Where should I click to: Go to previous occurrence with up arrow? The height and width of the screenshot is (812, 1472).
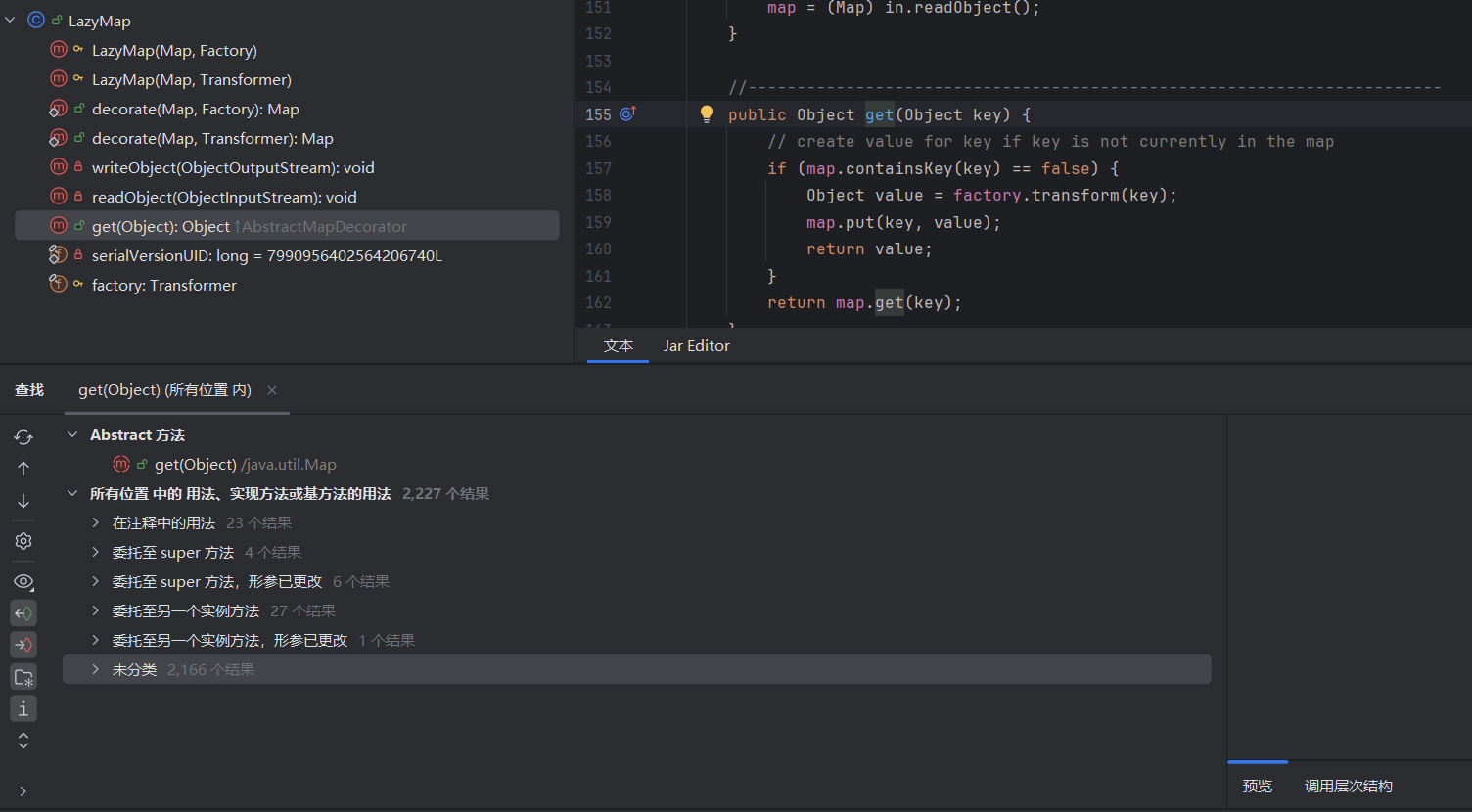pyautogui.click(x=23, y=470)
